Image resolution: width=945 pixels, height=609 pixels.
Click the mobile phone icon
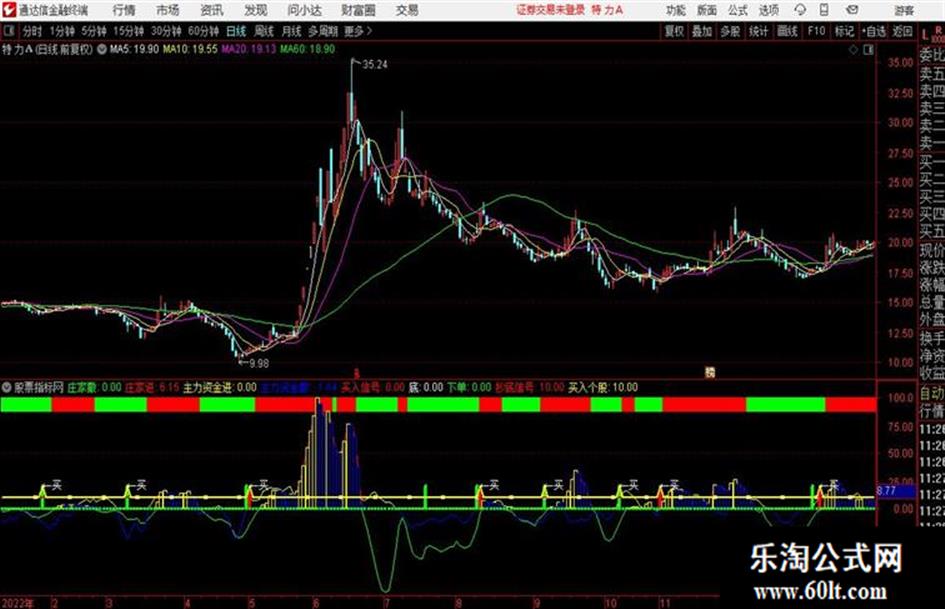(824, 10)
